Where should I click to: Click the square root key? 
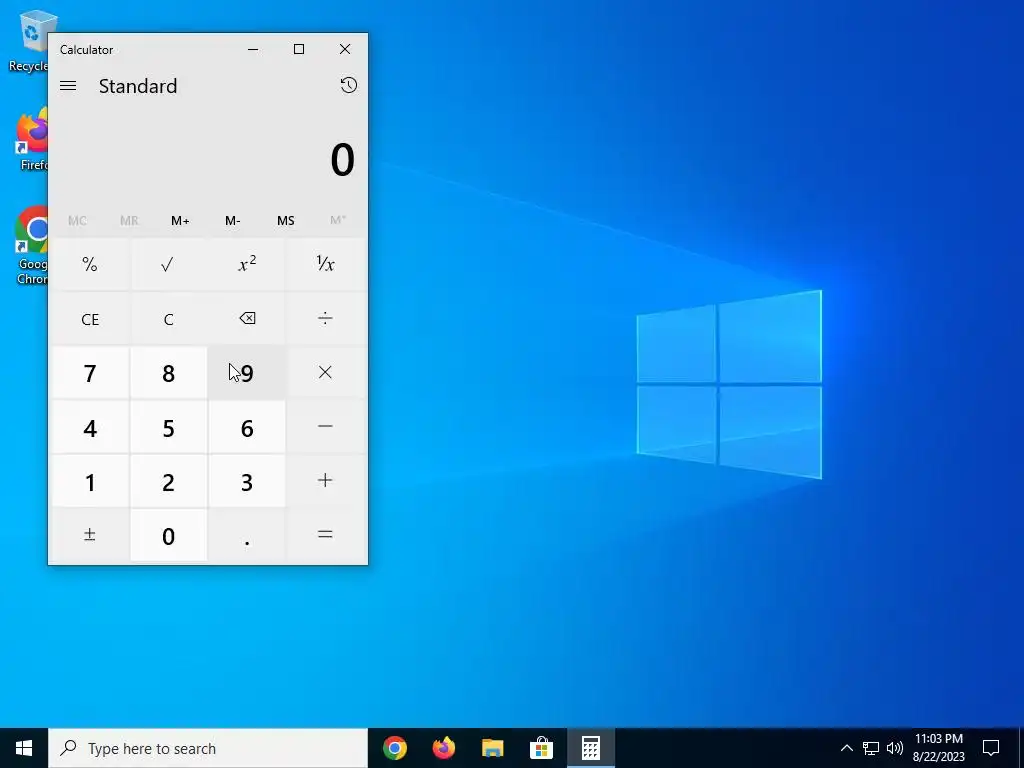tap(168, 264)
